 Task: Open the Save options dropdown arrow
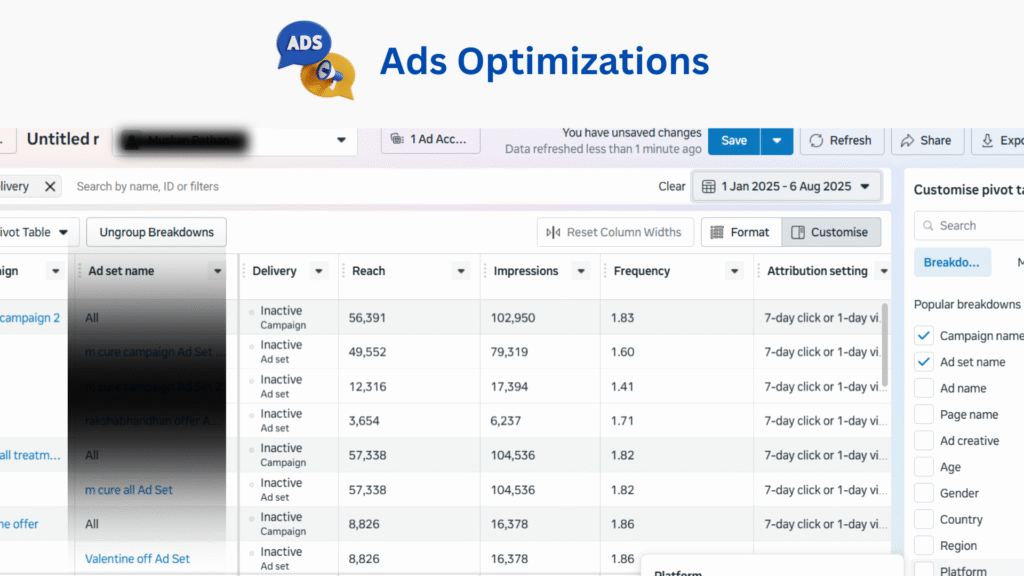click(777, 141)
